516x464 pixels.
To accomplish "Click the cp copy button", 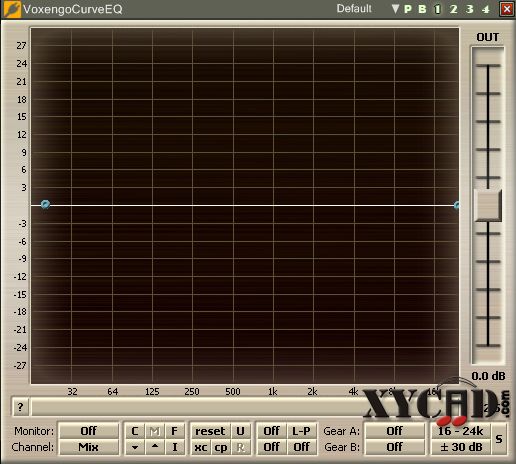I will point(221,447).
